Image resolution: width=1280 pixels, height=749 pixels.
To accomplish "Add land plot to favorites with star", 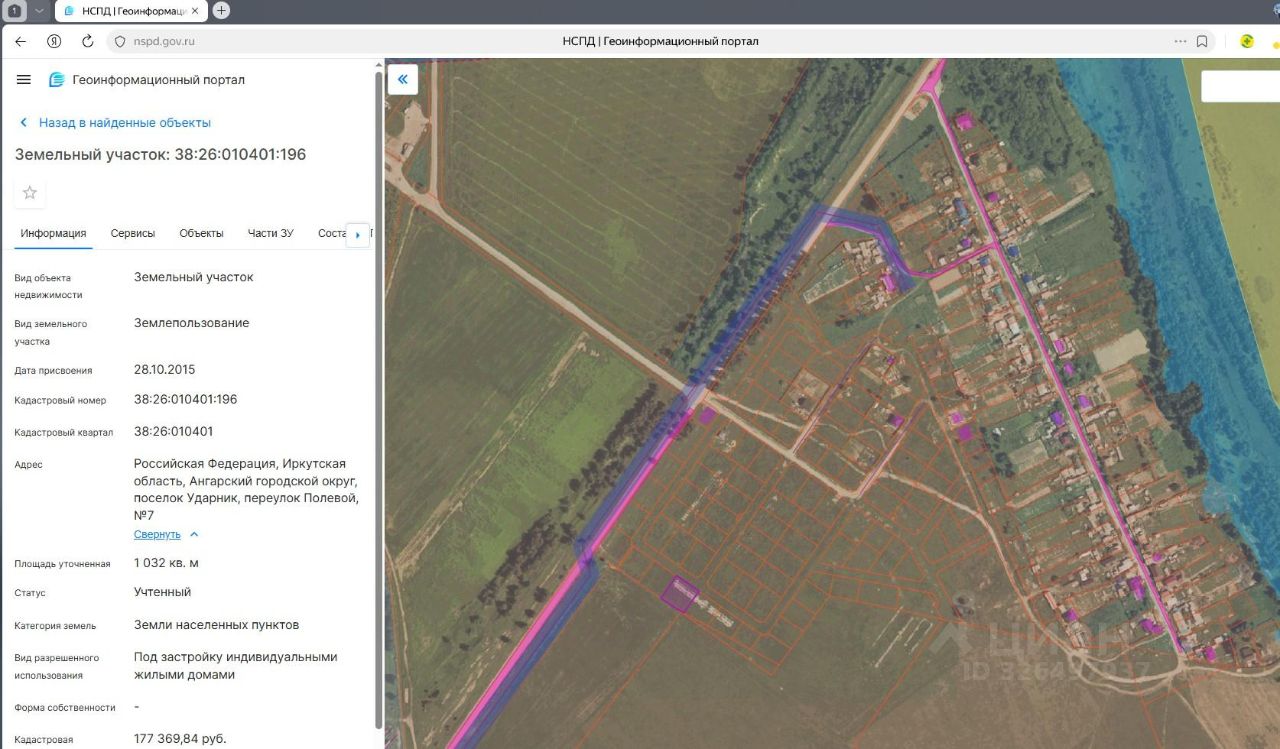I will point(30,193).
